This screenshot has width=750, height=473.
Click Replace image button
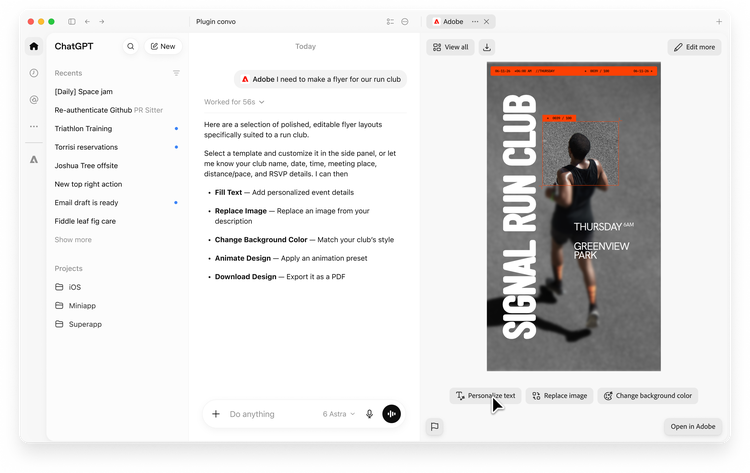[x=559, y=396]
